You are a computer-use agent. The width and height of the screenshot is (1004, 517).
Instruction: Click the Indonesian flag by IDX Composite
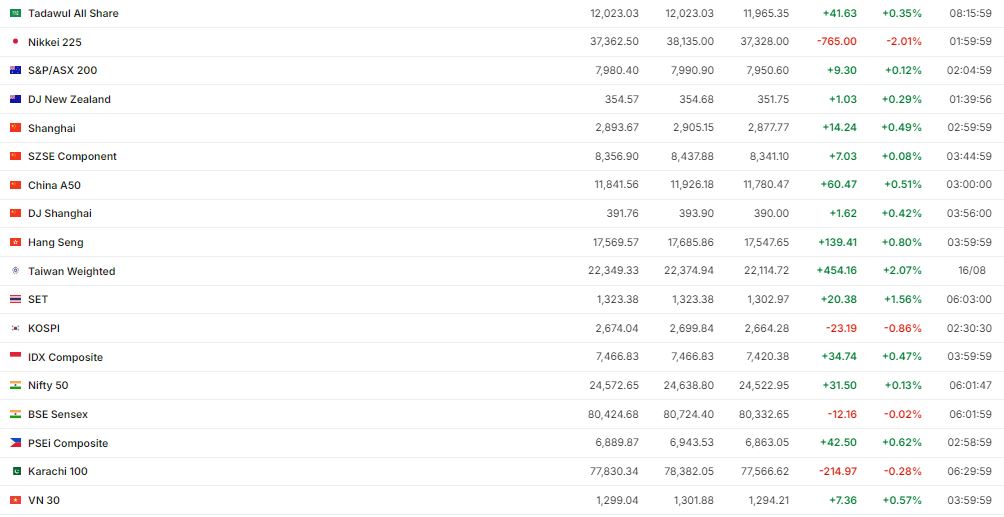click(15, 357)
